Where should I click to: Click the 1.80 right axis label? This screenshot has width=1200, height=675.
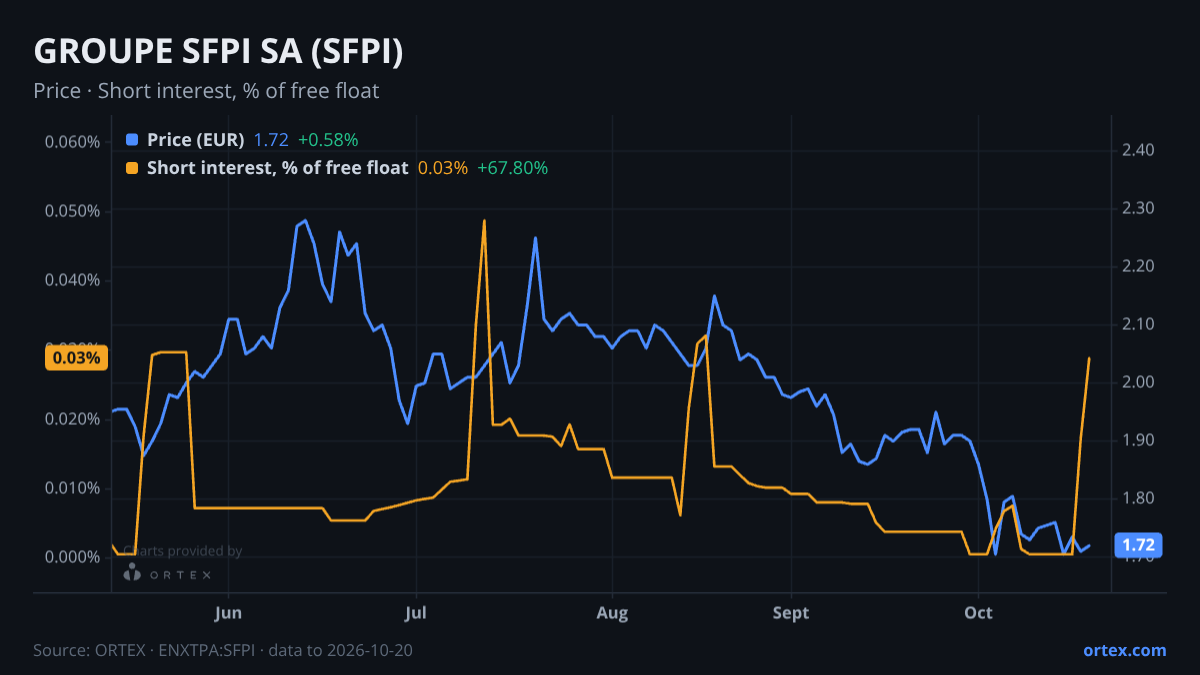click(x=1139, y=499)
